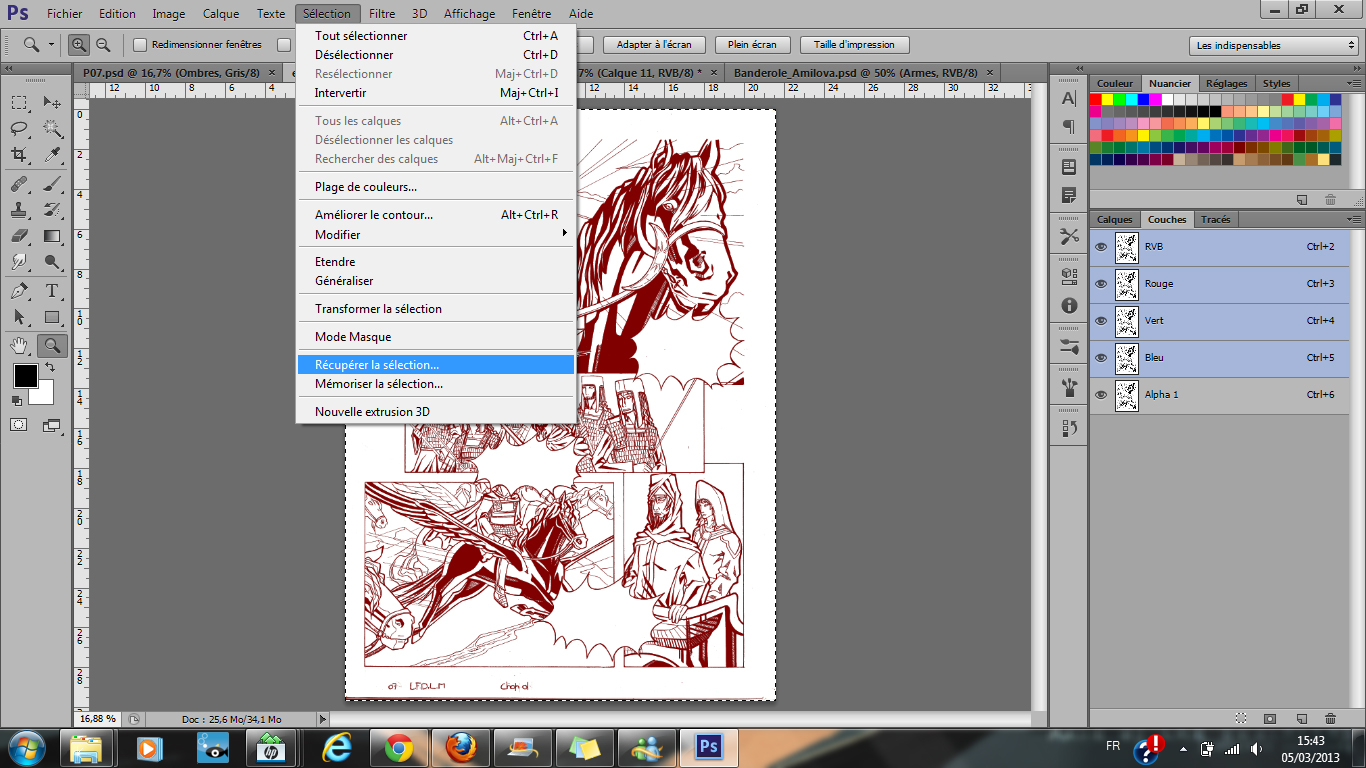Viewport: 1366px width, 768px height.
Task: Choose Zoom In mode in options bar
Action: 79,44
